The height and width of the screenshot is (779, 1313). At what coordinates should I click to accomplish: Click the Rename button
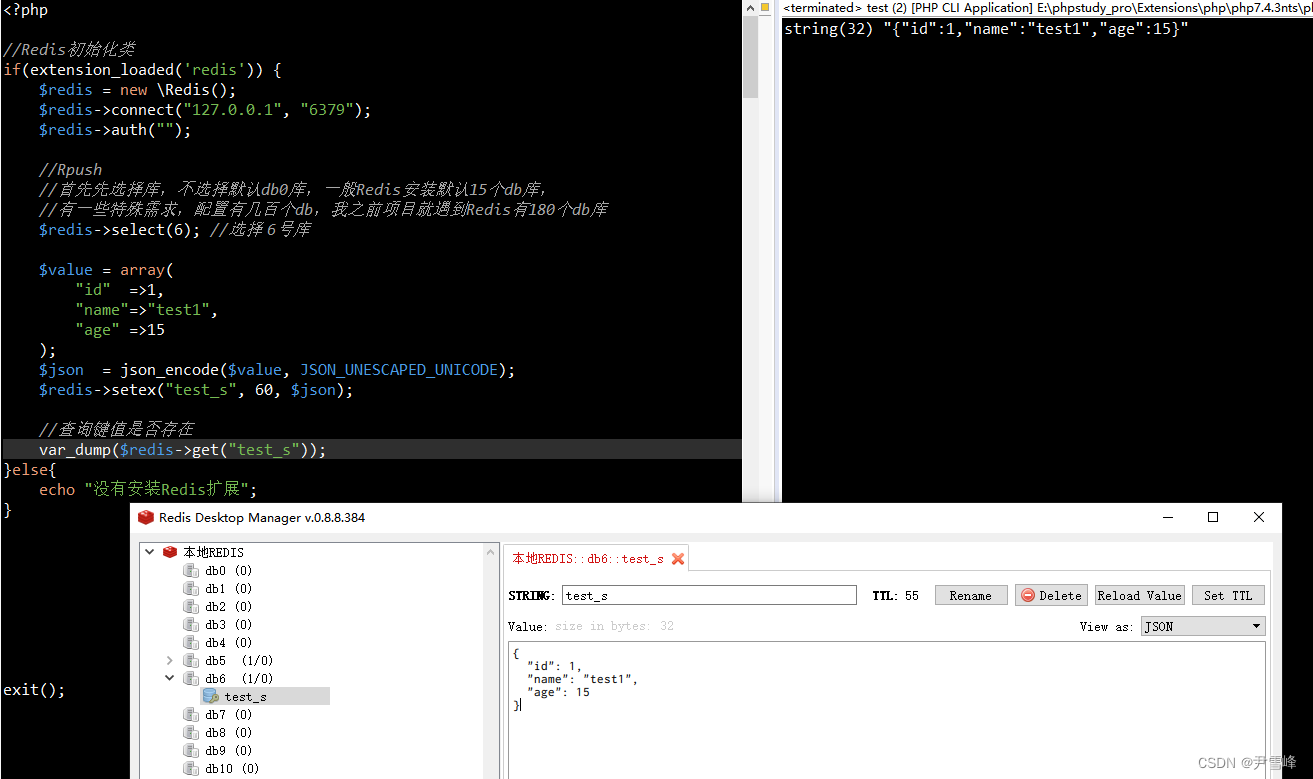(x=971, y=595)
